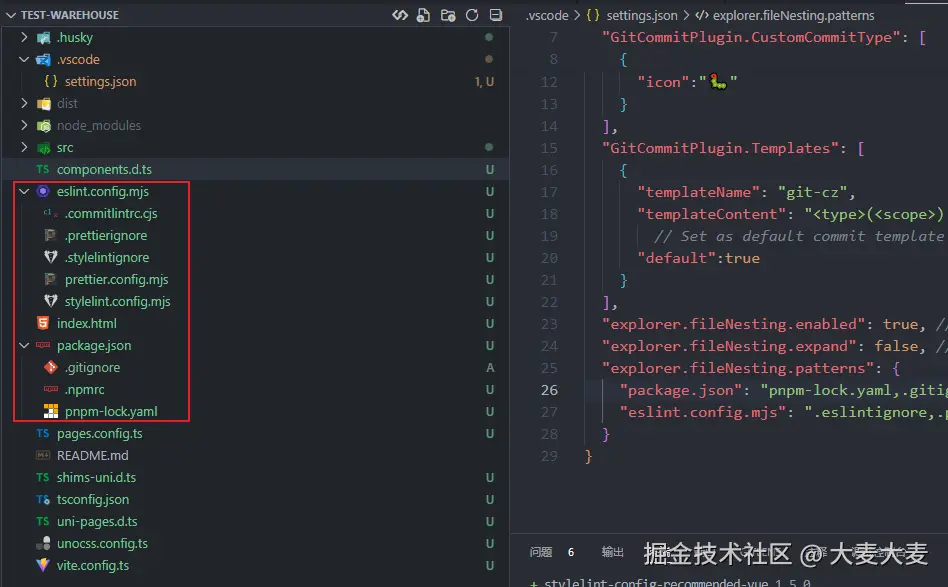Expand the .husky folder chevron

pyautogui.click(x=24, y=37)
